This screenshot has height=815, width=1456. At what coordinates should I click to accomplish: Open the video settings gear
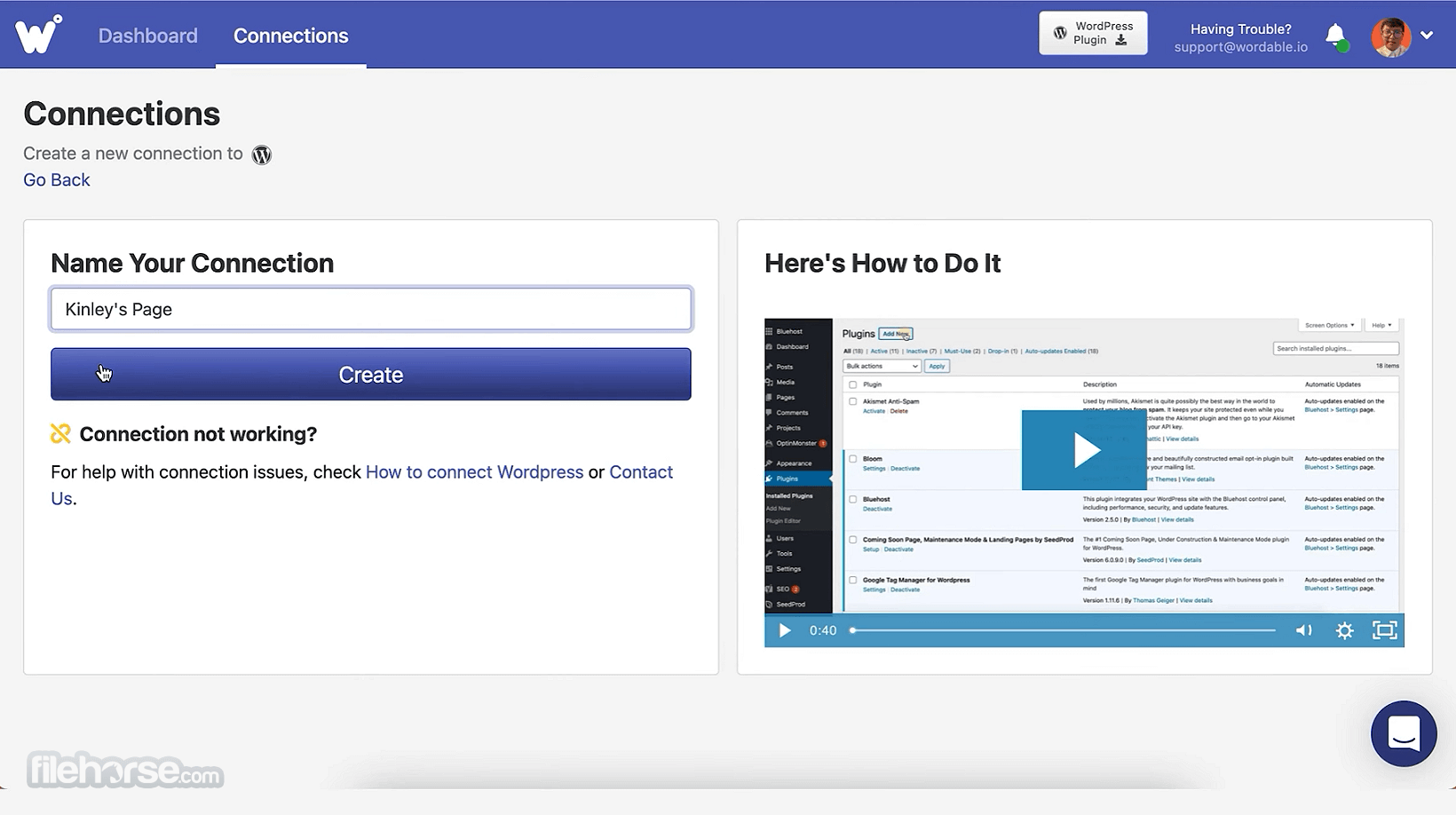coord(1344,630)
